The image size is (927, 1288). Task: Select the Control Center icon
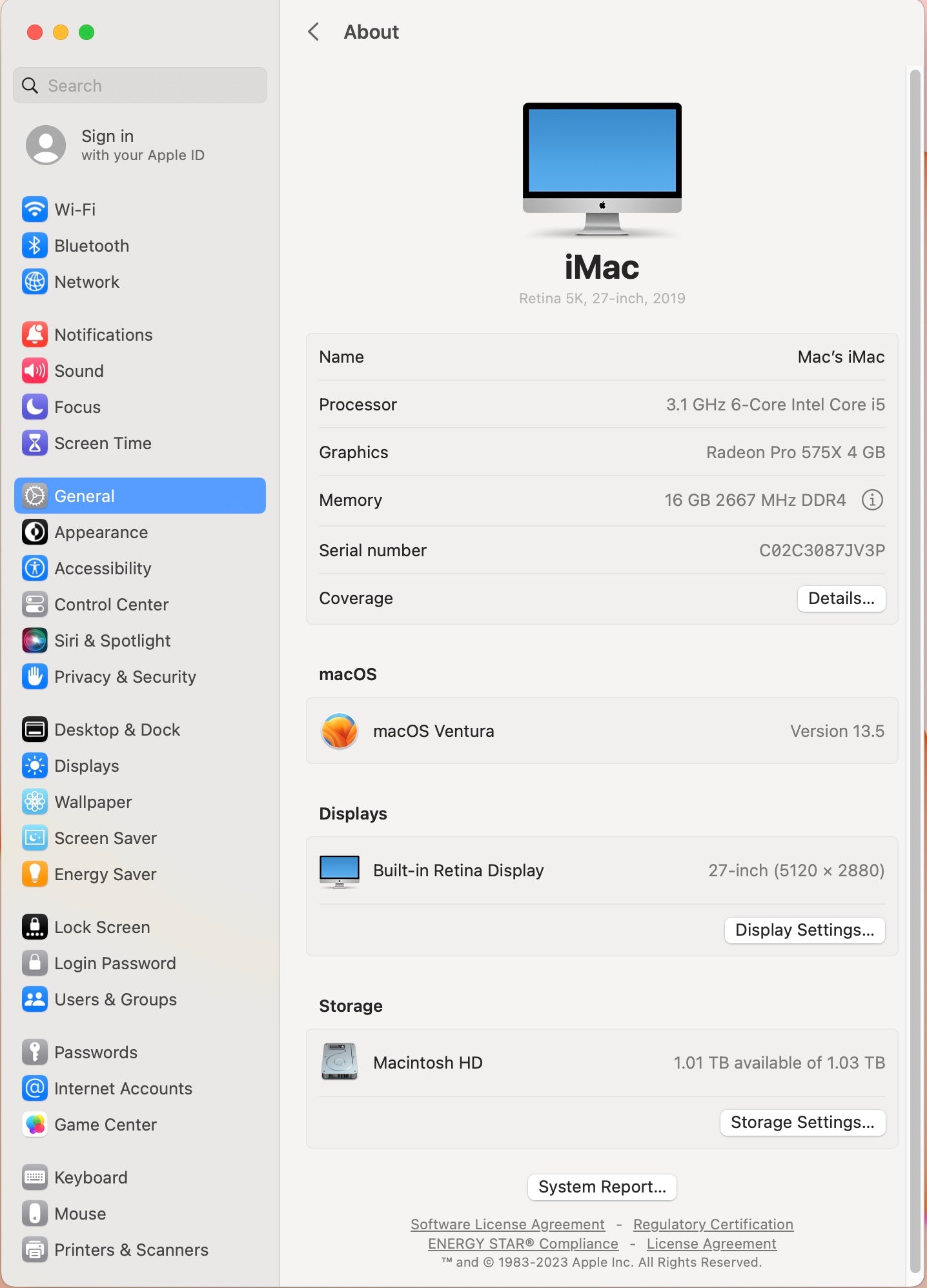[x=35, y=604]
